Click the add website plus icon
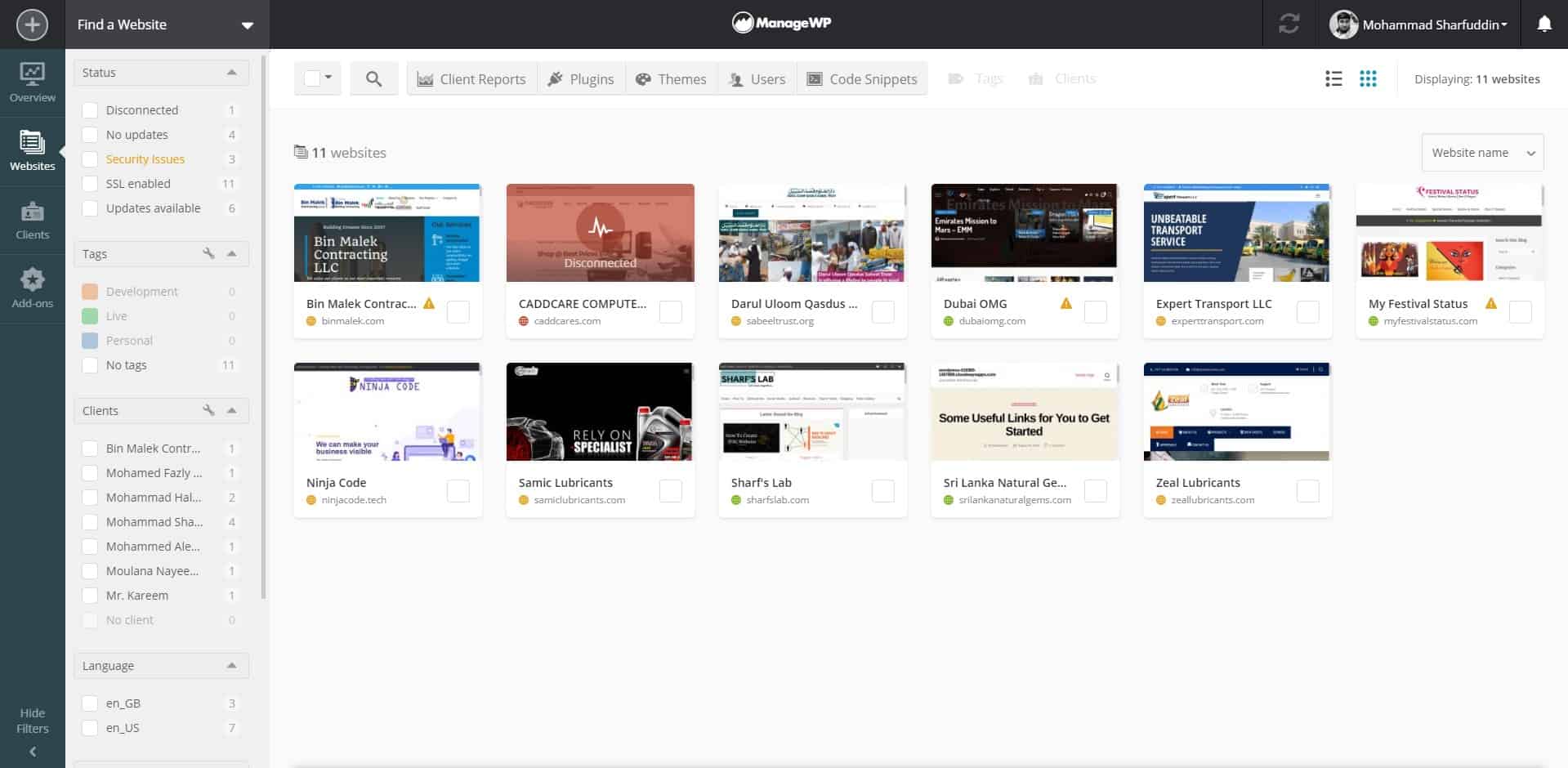The width and height of the screenshot is (1568, 768). click(x=32, y=25)
